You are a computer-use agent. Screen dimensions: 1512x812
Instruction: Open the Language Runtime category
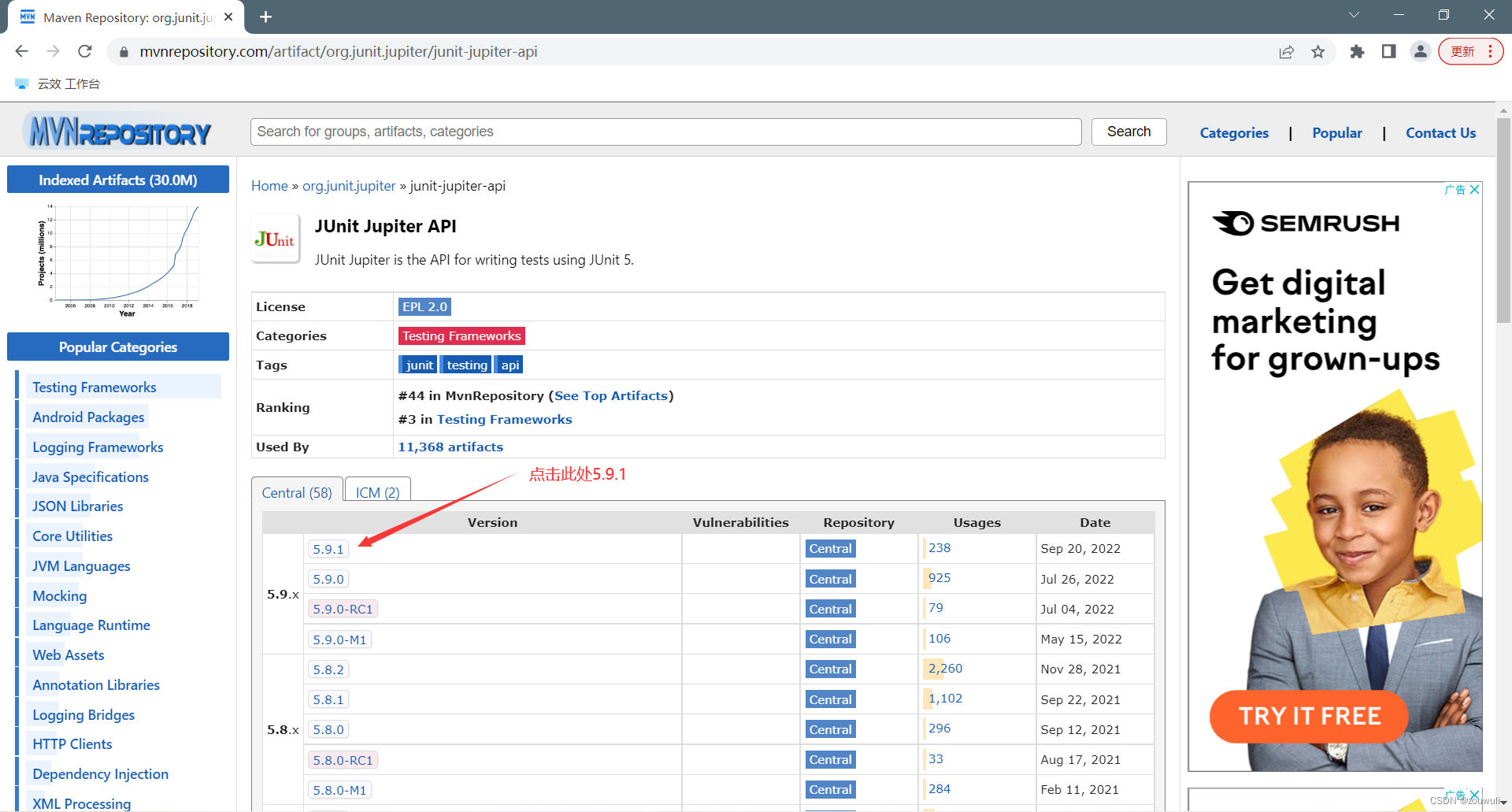tap(91, 625)
